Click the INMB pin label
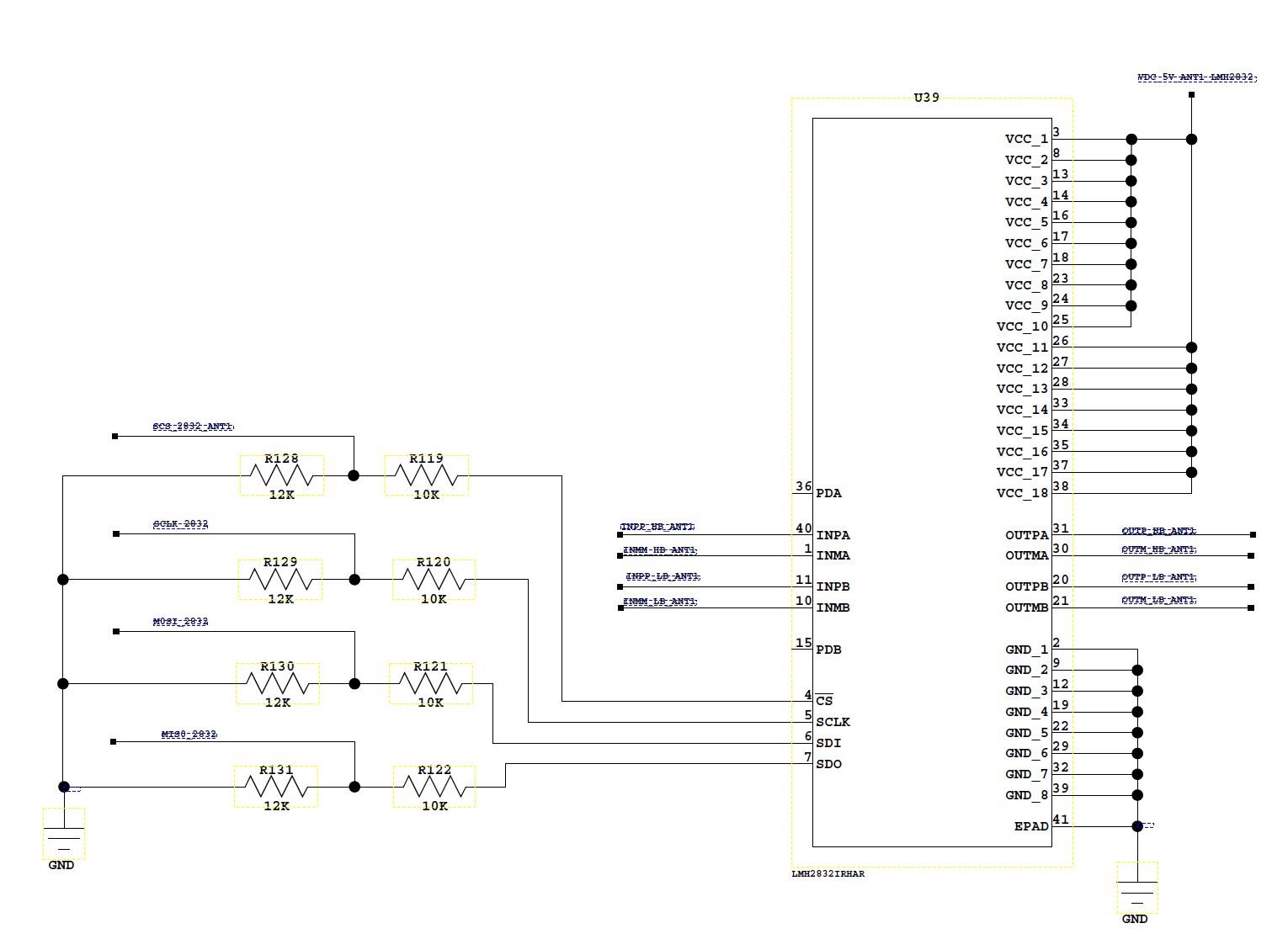This screenshot has height=939, width=1288. (x=833, y=607)
